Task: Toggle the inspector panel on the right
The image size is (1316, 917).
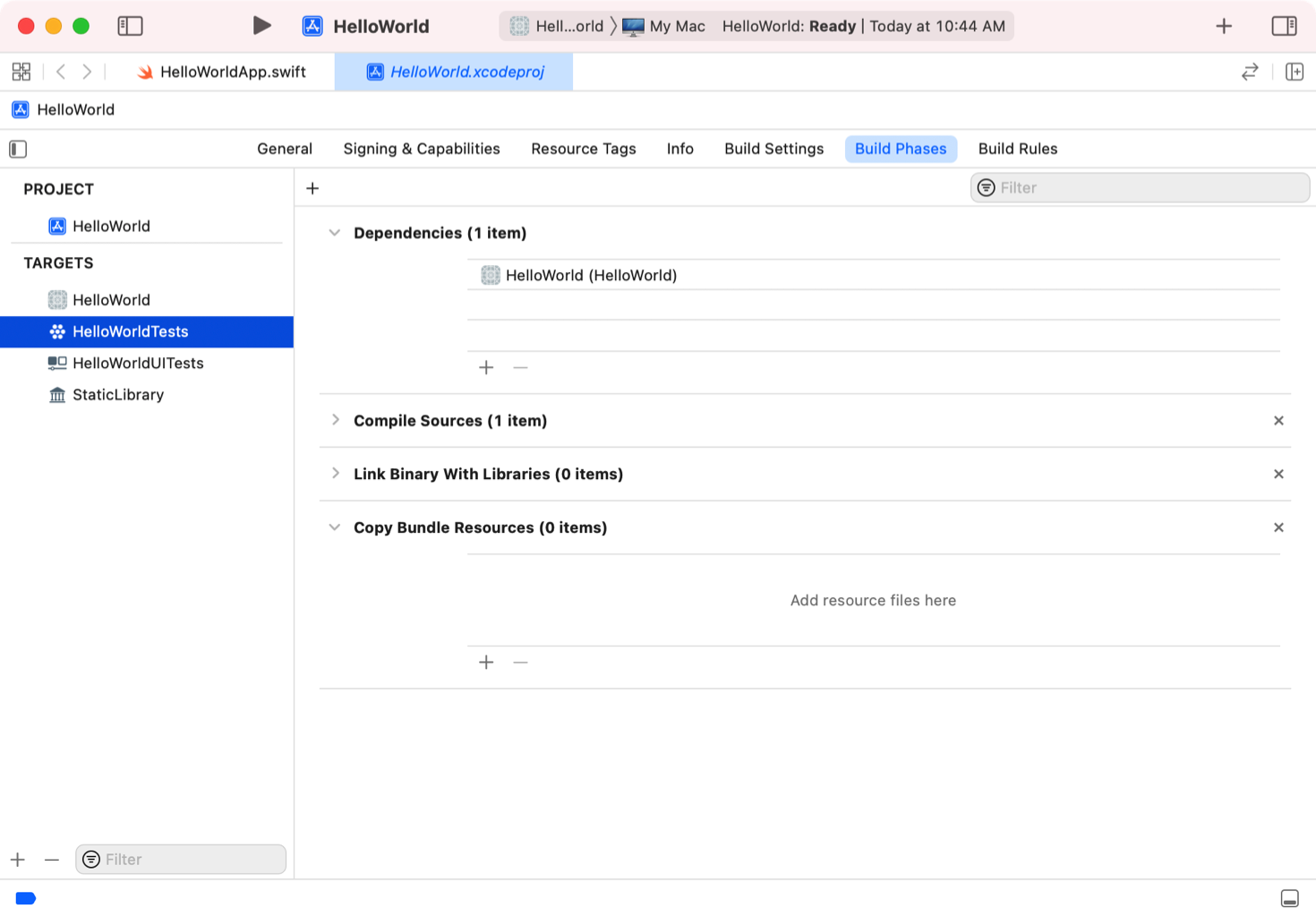Action: [x=1284, y=26]
